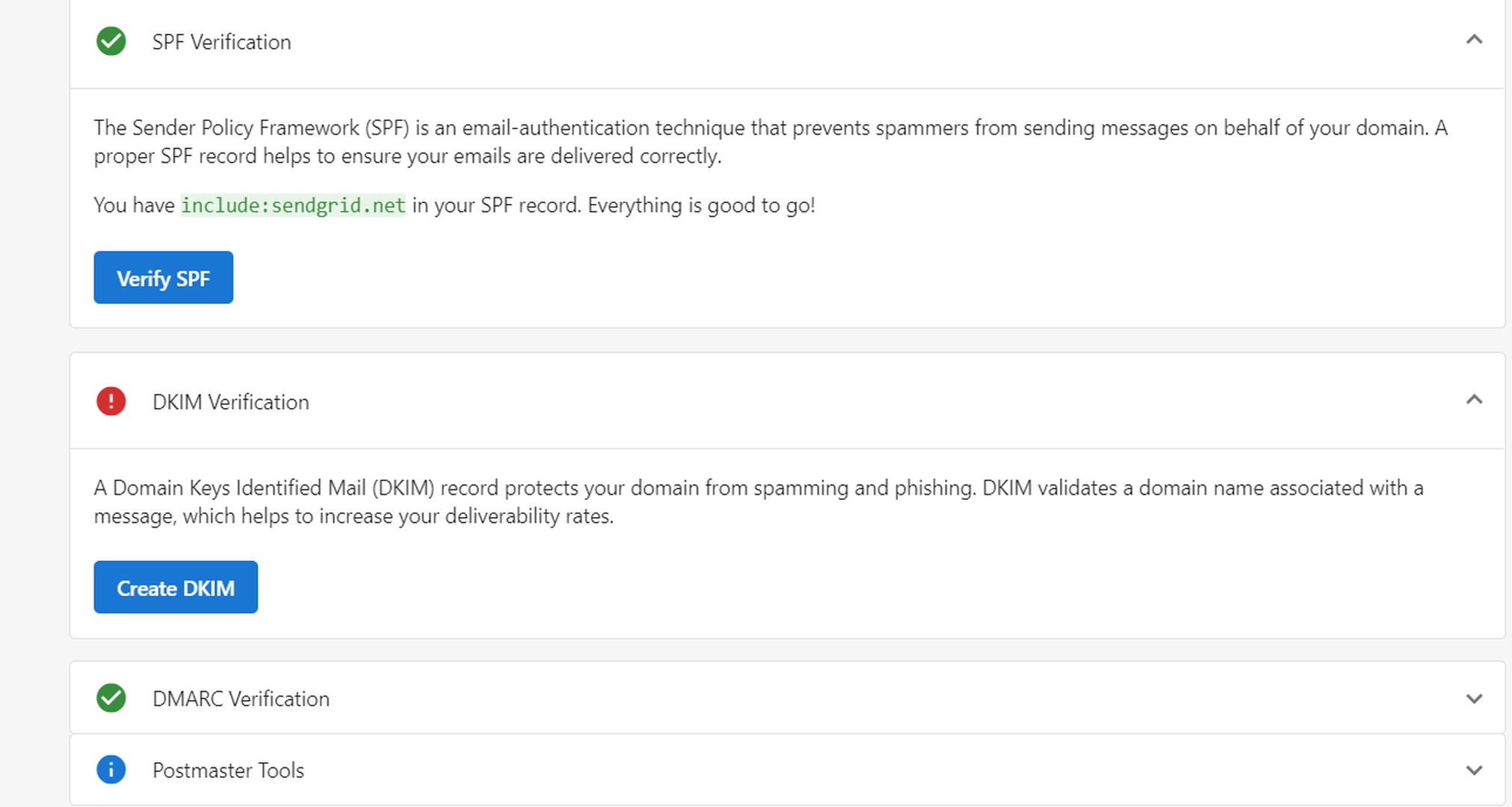Screen dimensions: 1512x807
Task: Click the "Everything is good to go!" text
Action: click(x=700, y=205)
